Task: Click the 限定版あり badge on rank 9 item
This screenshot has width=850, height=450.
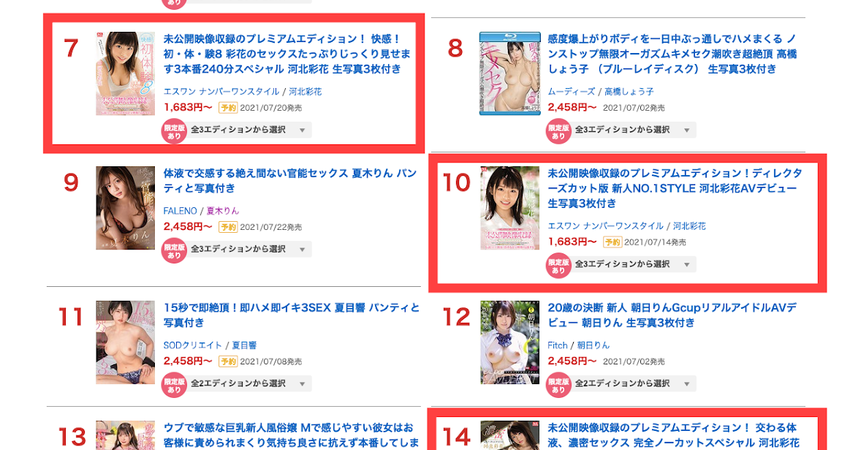Action: (174, 251)
